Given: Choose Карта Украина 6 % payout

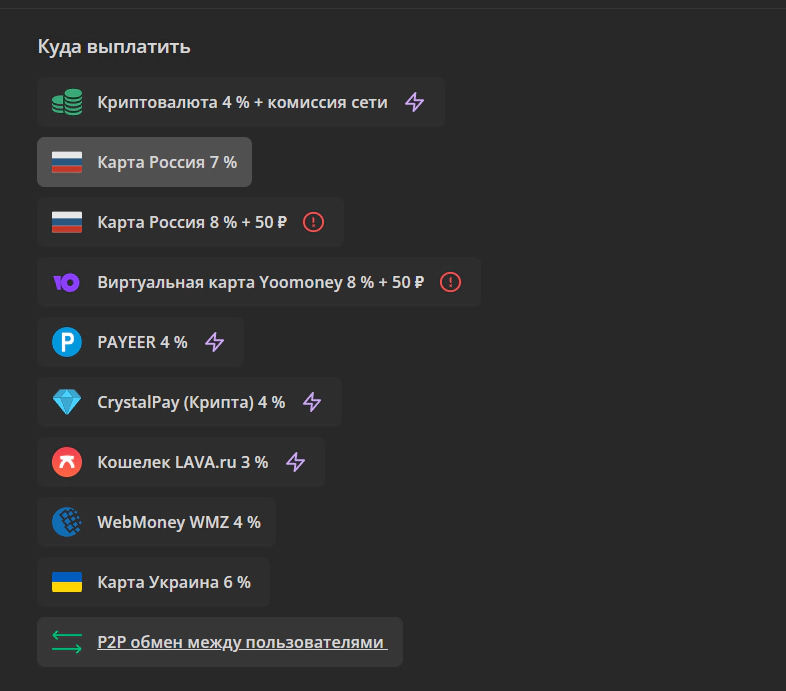Looking at the screenshot, I should [174, 582].
